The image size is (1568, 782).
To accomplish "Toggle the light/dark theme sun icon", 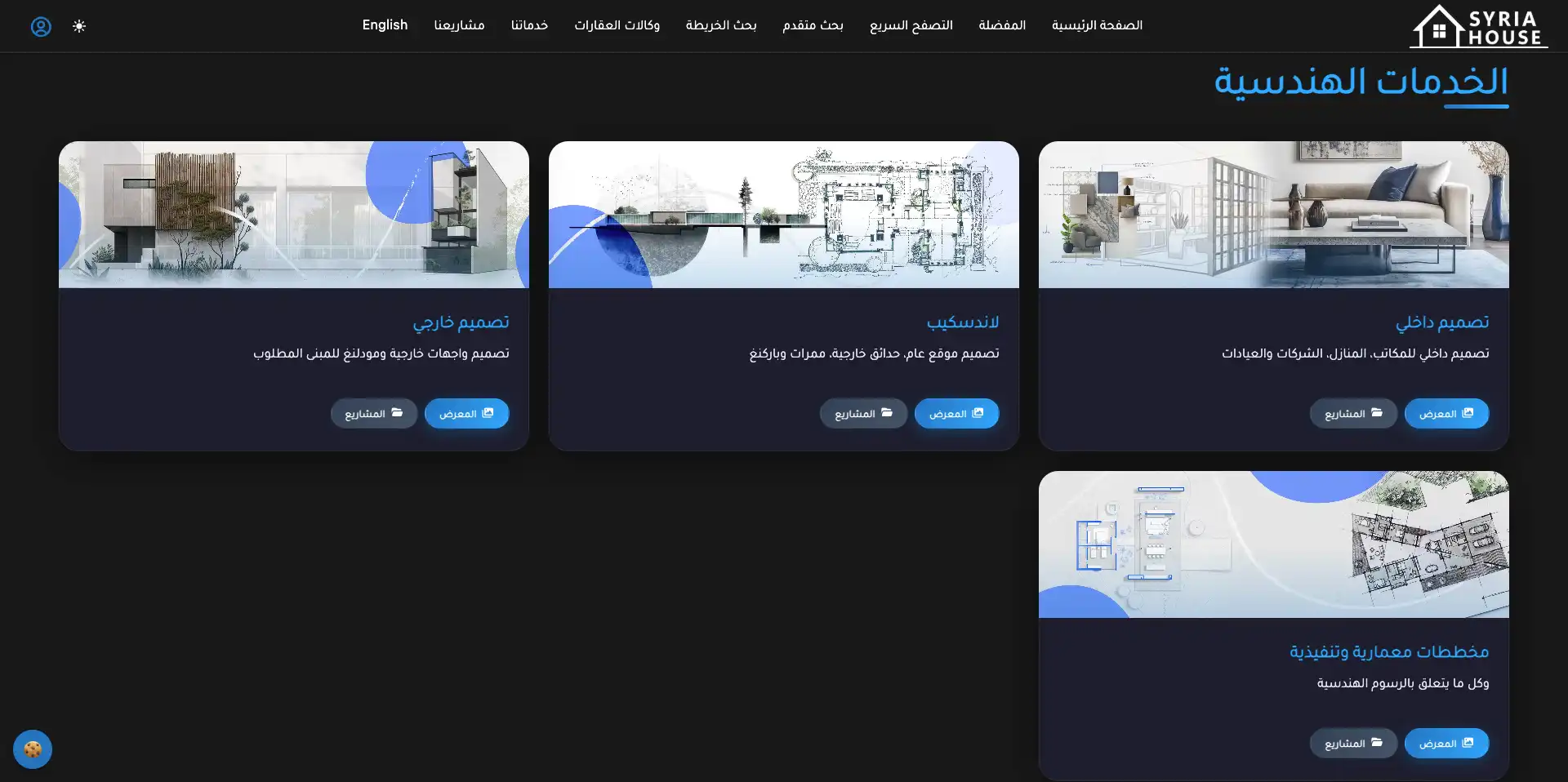I will [79, 26].
